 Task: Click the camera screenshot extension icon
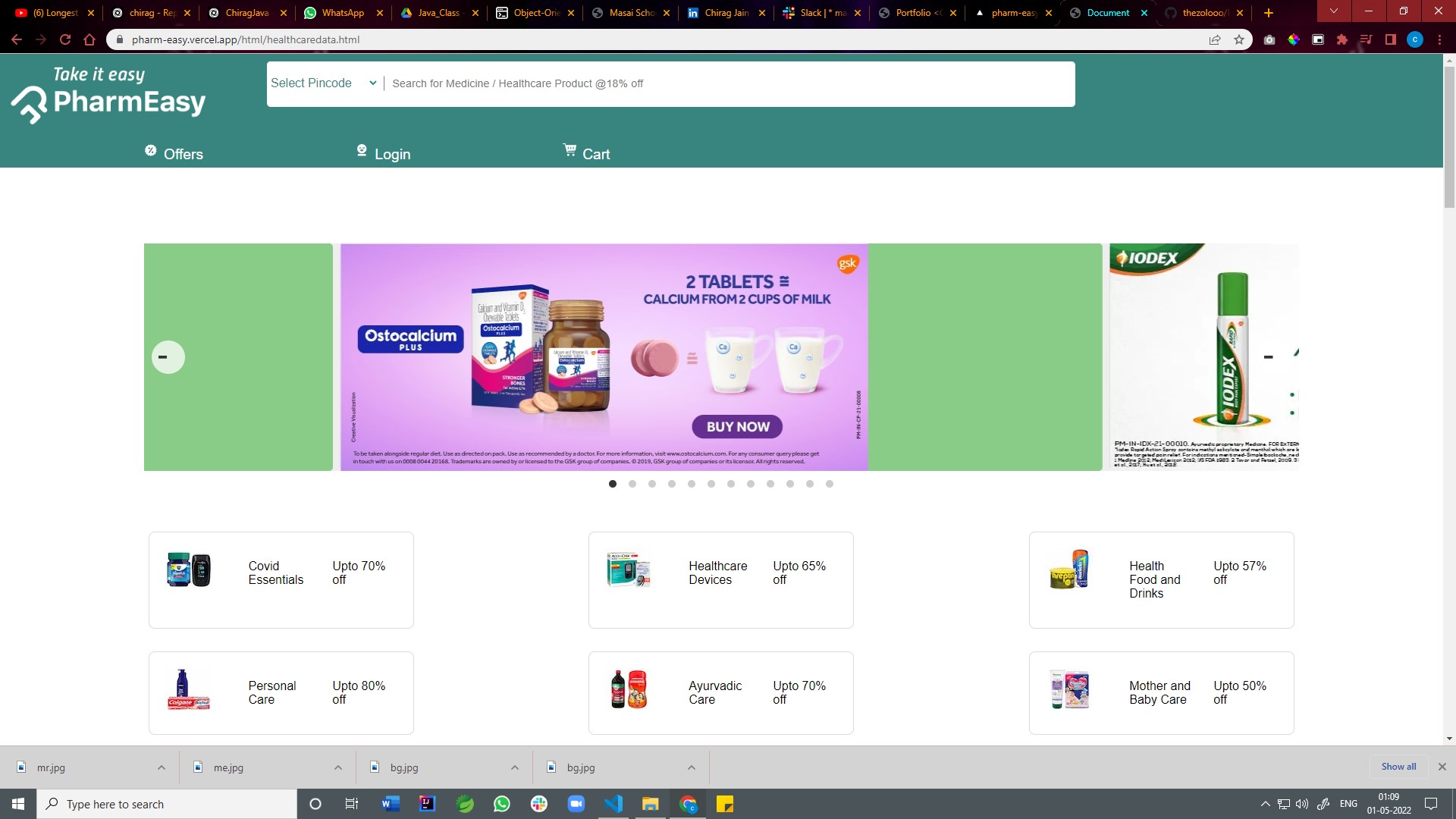(x=1269, y=39)
